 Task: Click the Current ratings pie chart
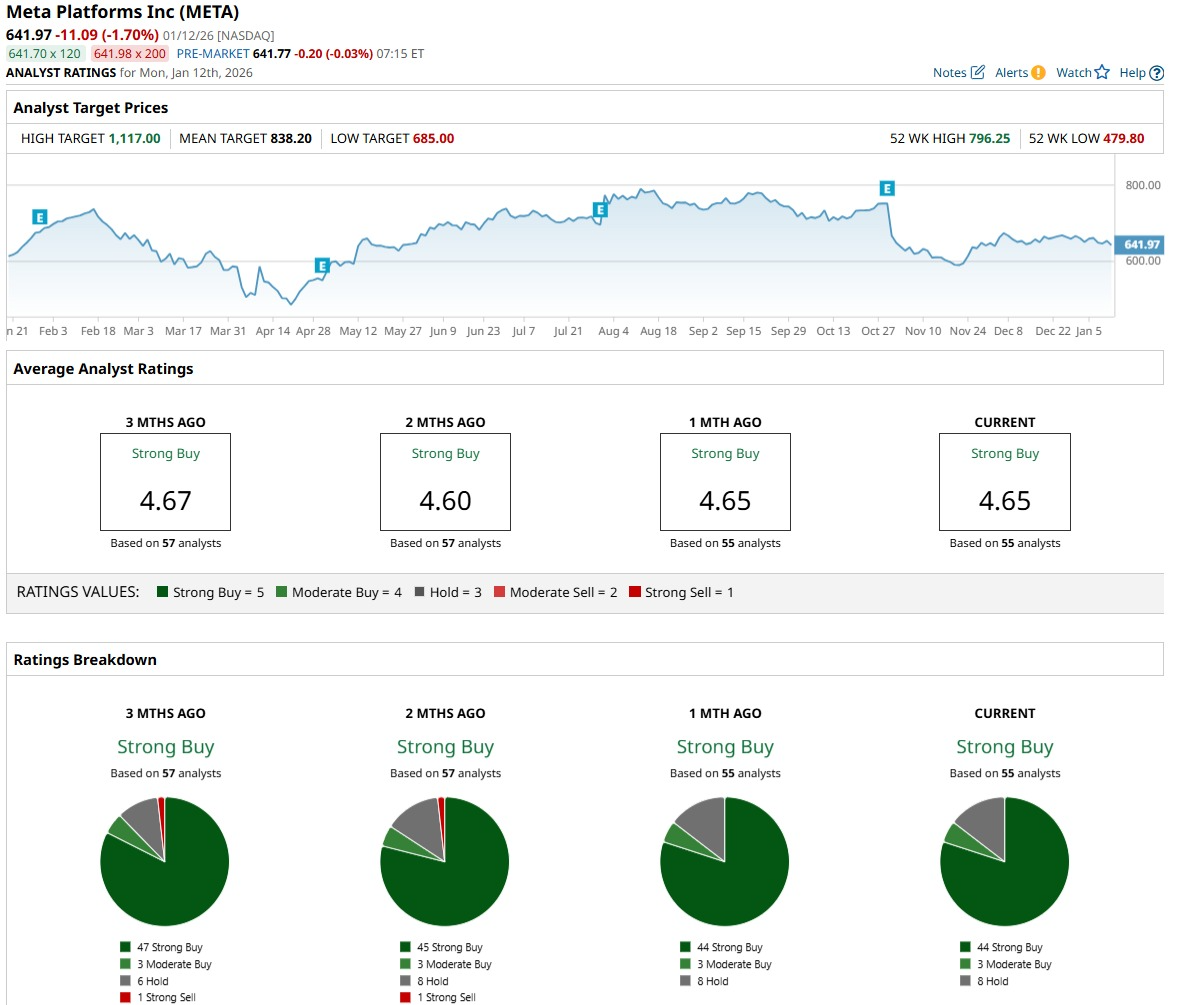1004,861
